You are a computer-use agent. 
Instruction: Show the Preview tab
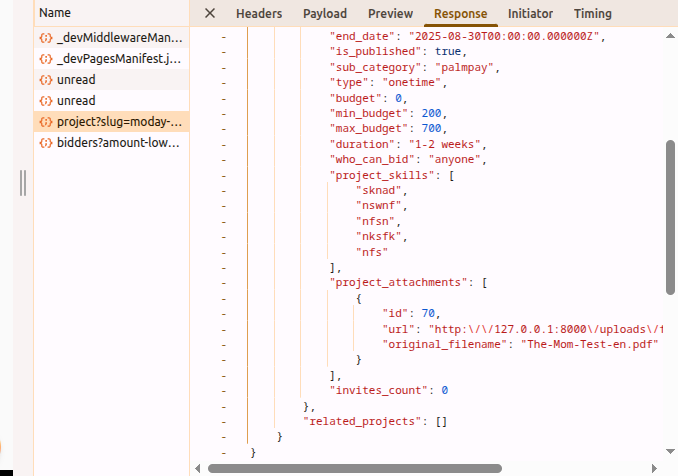[390, 13]
